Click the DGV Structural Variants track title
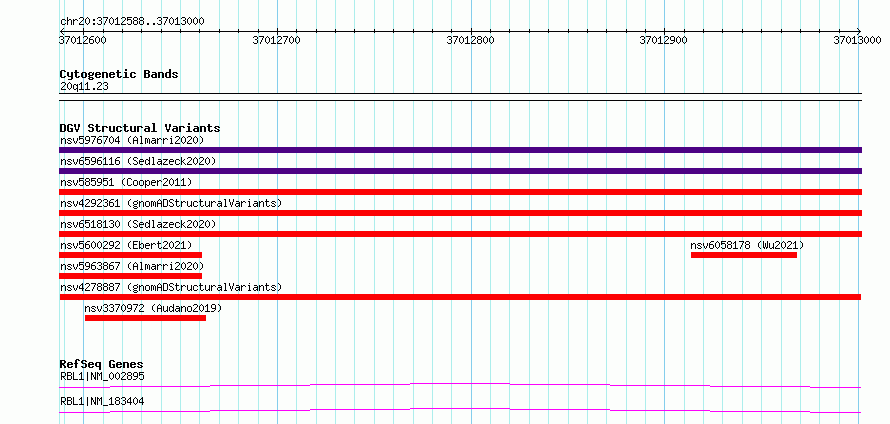This screenshot has height=424, width=890. pos(140,128)
